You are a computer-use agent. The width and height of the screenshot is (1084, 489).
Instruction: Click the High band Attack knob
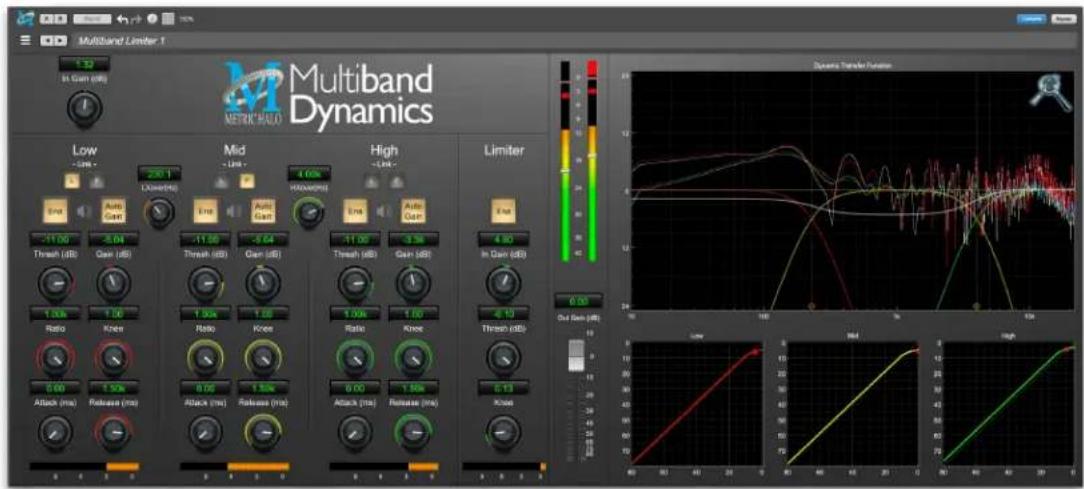pos(355,432)
